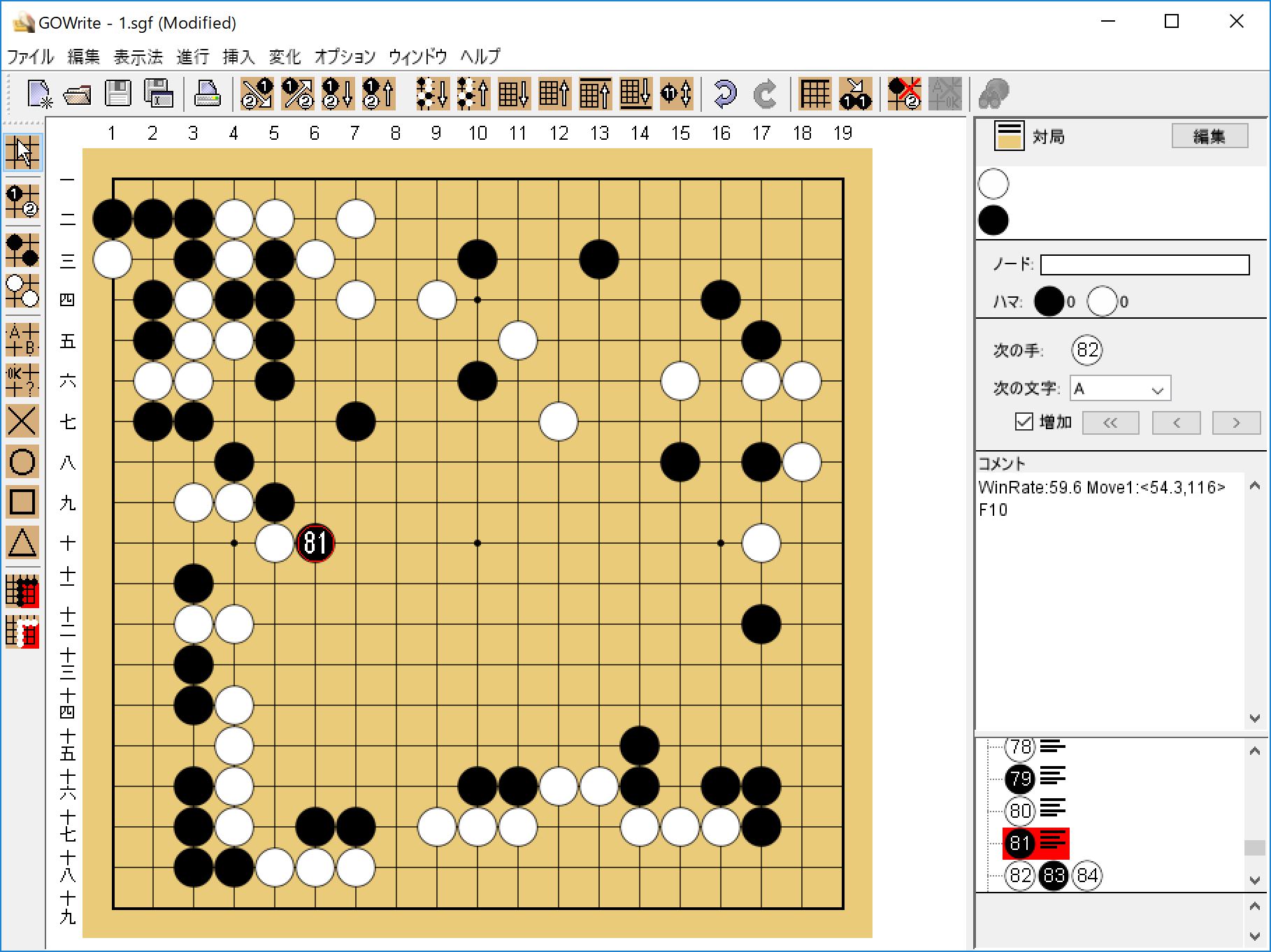Select the cross mark tool

pyautogui.click(x=22, y=421)
